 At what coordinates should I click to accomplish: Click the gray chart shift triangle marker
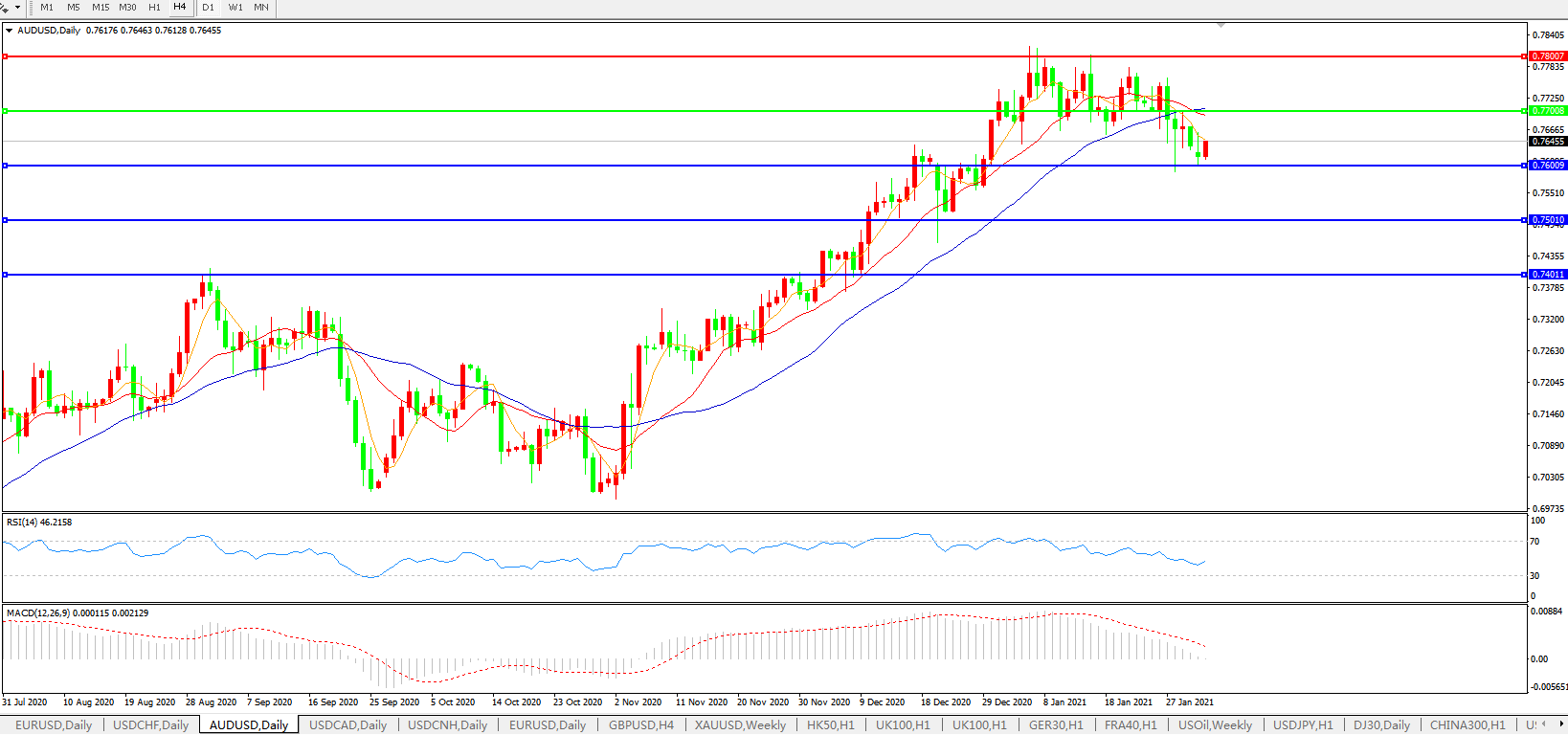[1221, 25]
